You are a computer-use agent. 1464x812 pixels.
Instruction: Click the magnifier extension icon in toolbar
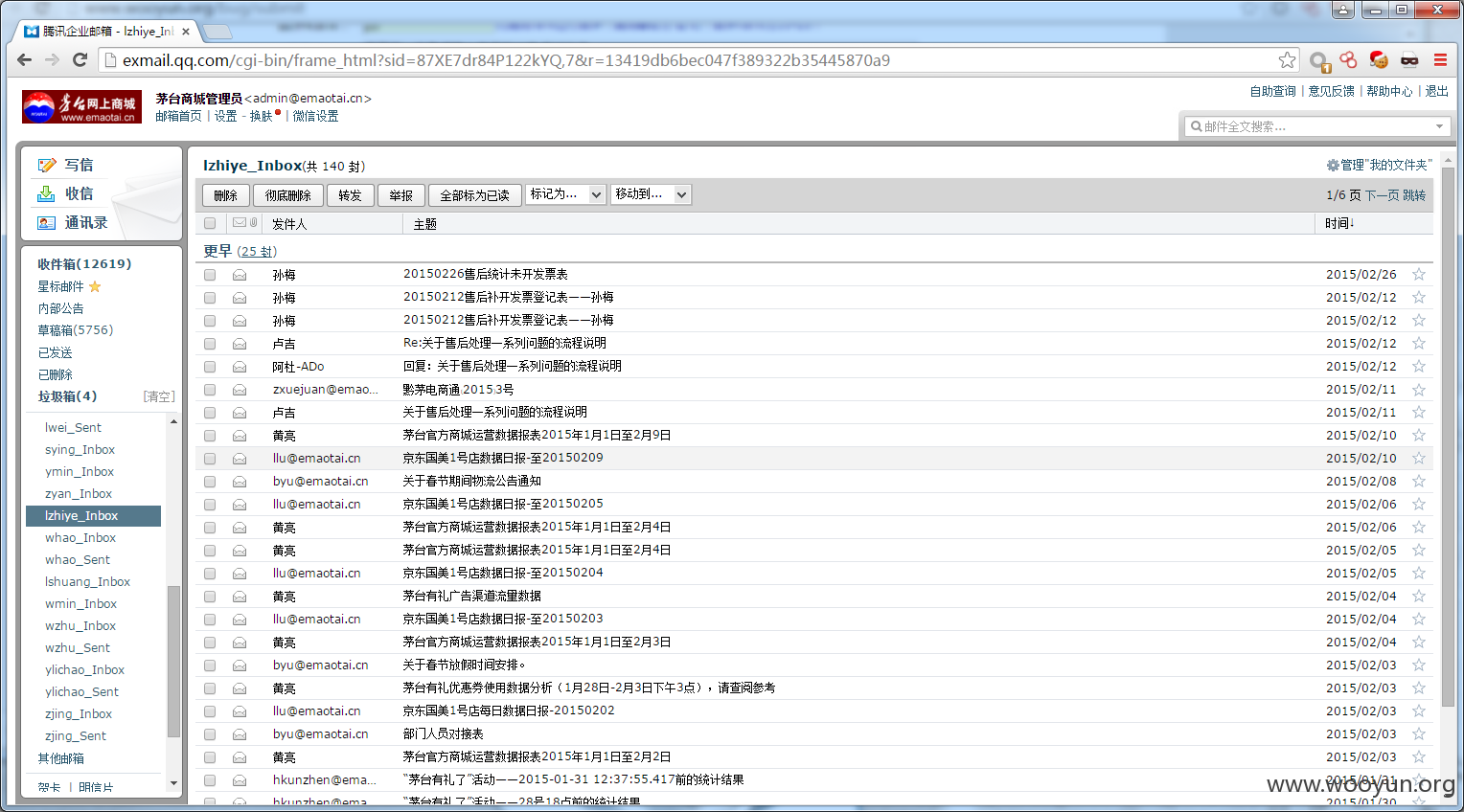pyautogui.click(x=1319, y=62)
